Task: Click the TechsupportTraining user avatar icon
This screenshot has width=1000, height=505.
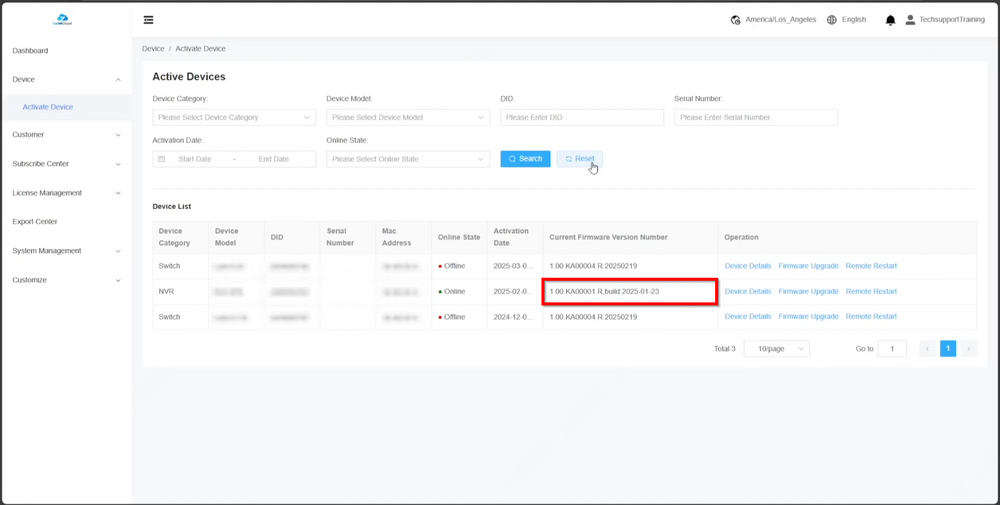Action: pos(910,20)
